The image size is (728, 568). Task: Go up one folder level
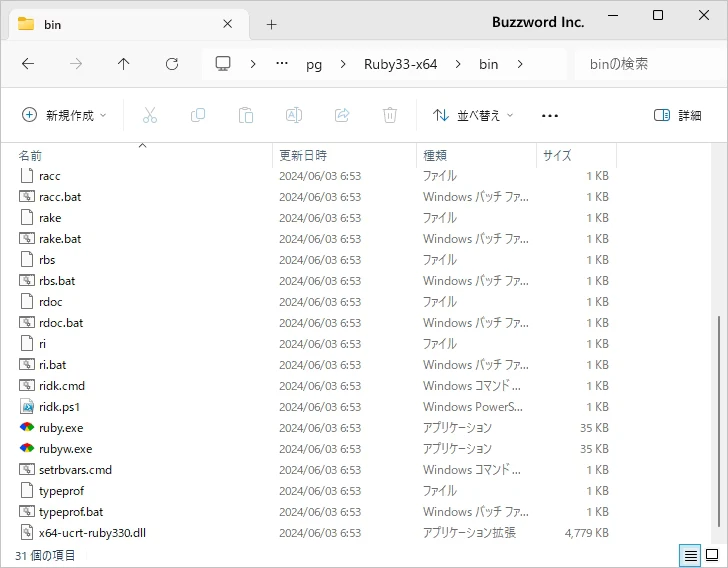tap(124, 64)
